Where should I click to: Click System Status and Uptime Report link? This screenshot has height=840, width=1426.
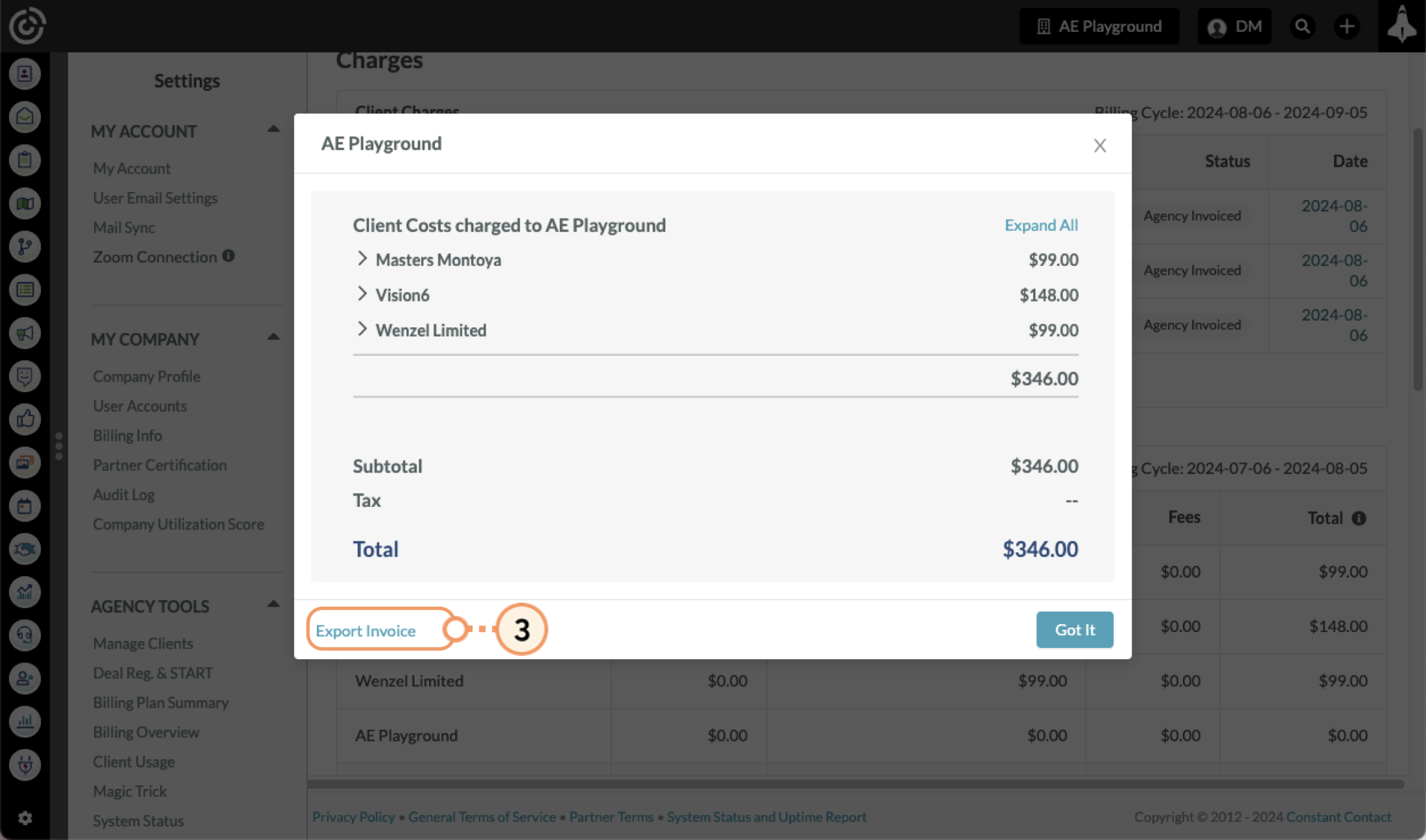pyautogui.click(x=767, y=817)
